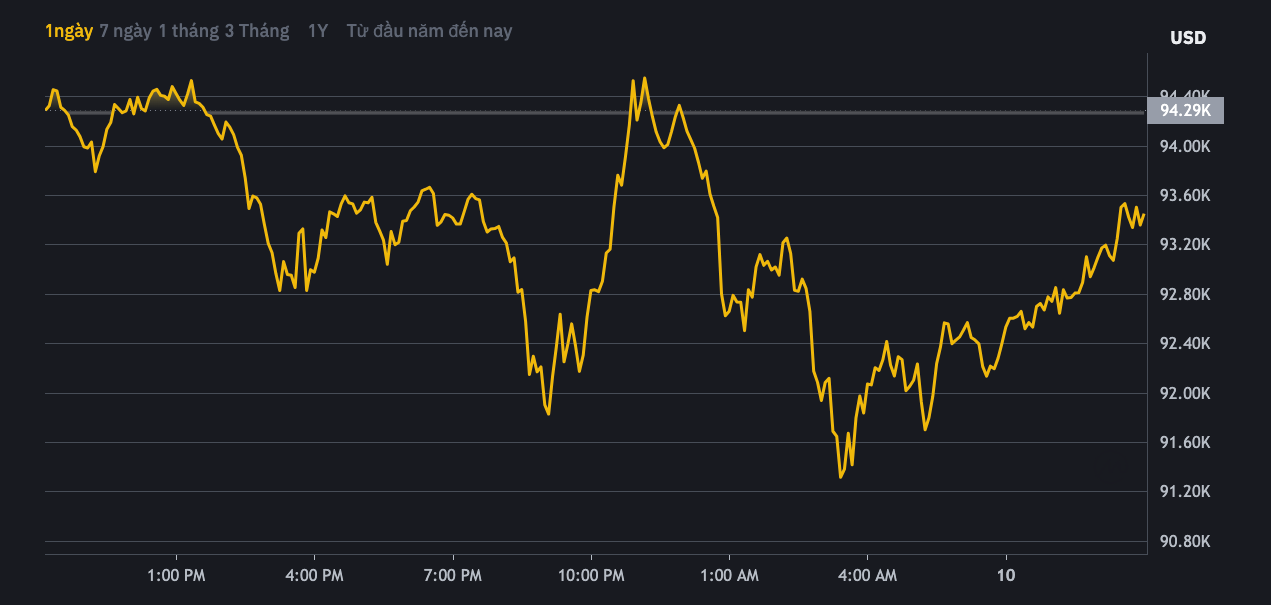The height and width of the screenshot is (605, 1271).
Task: Click the 10:00 PM time axis label
Action: click(x=591, y=576)
